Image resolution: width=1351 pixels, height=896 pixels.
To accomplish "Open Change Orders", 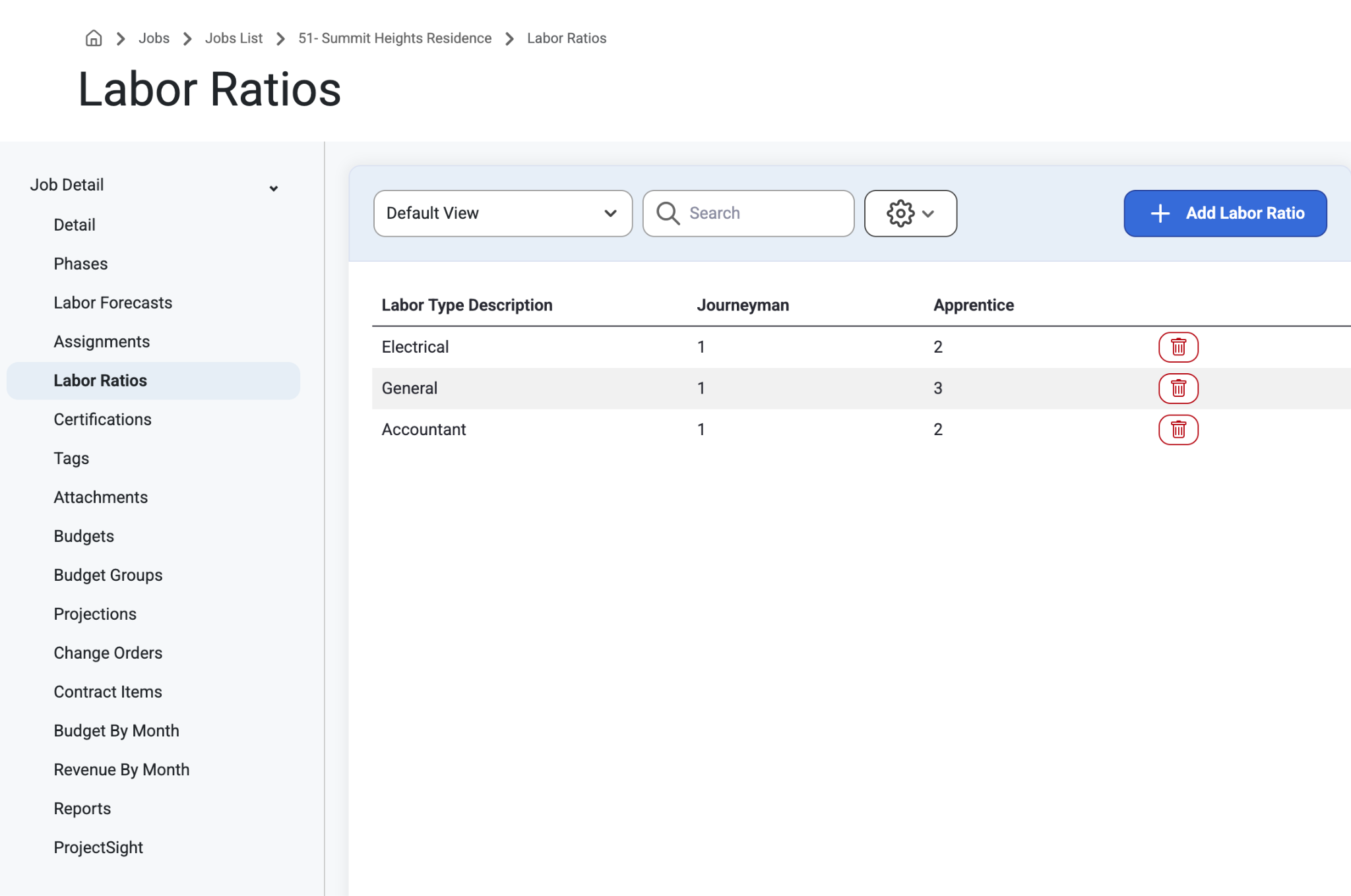I will 108,653.
